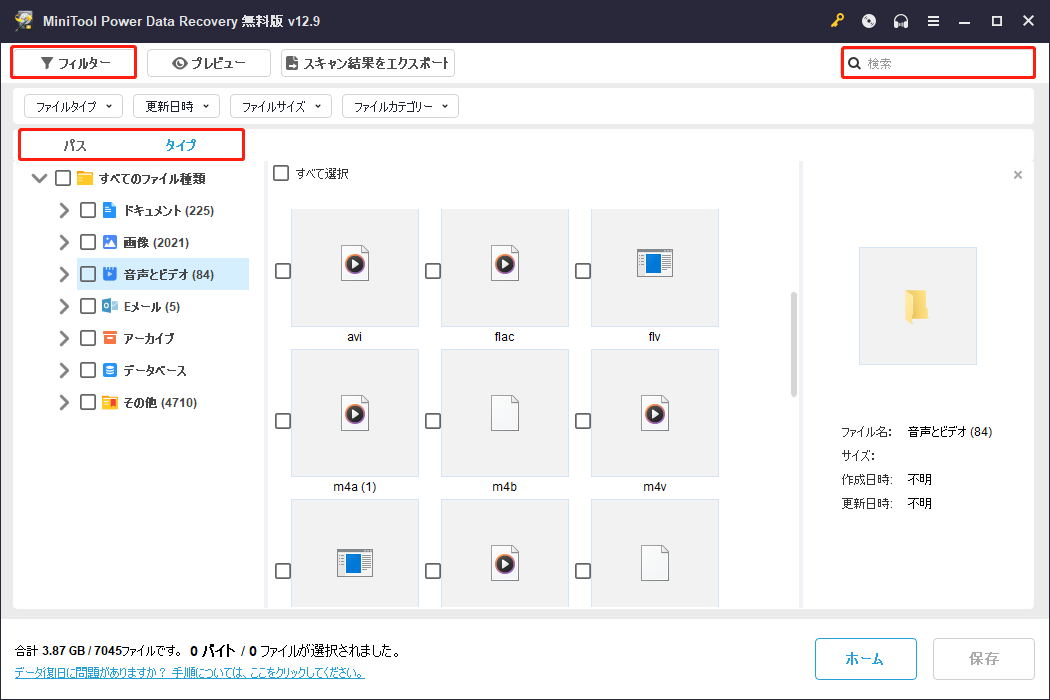Click the film icon for 音声とビデオ
Screen dimensions: 1050x700
[110, 274]
